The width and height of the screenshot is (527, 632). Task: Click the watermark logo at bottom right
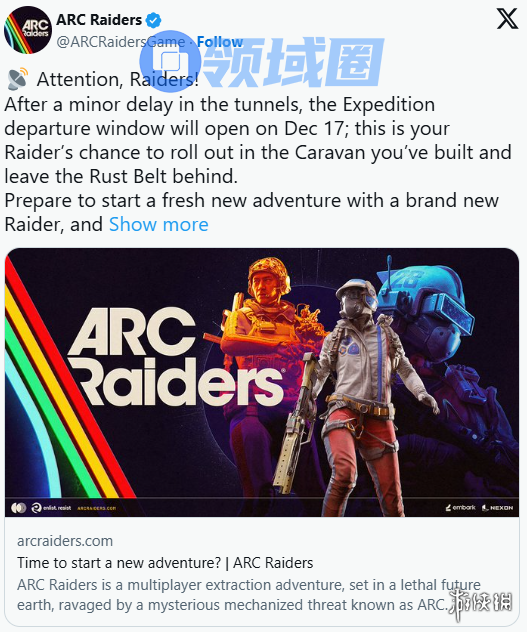(x=480, y=603)
